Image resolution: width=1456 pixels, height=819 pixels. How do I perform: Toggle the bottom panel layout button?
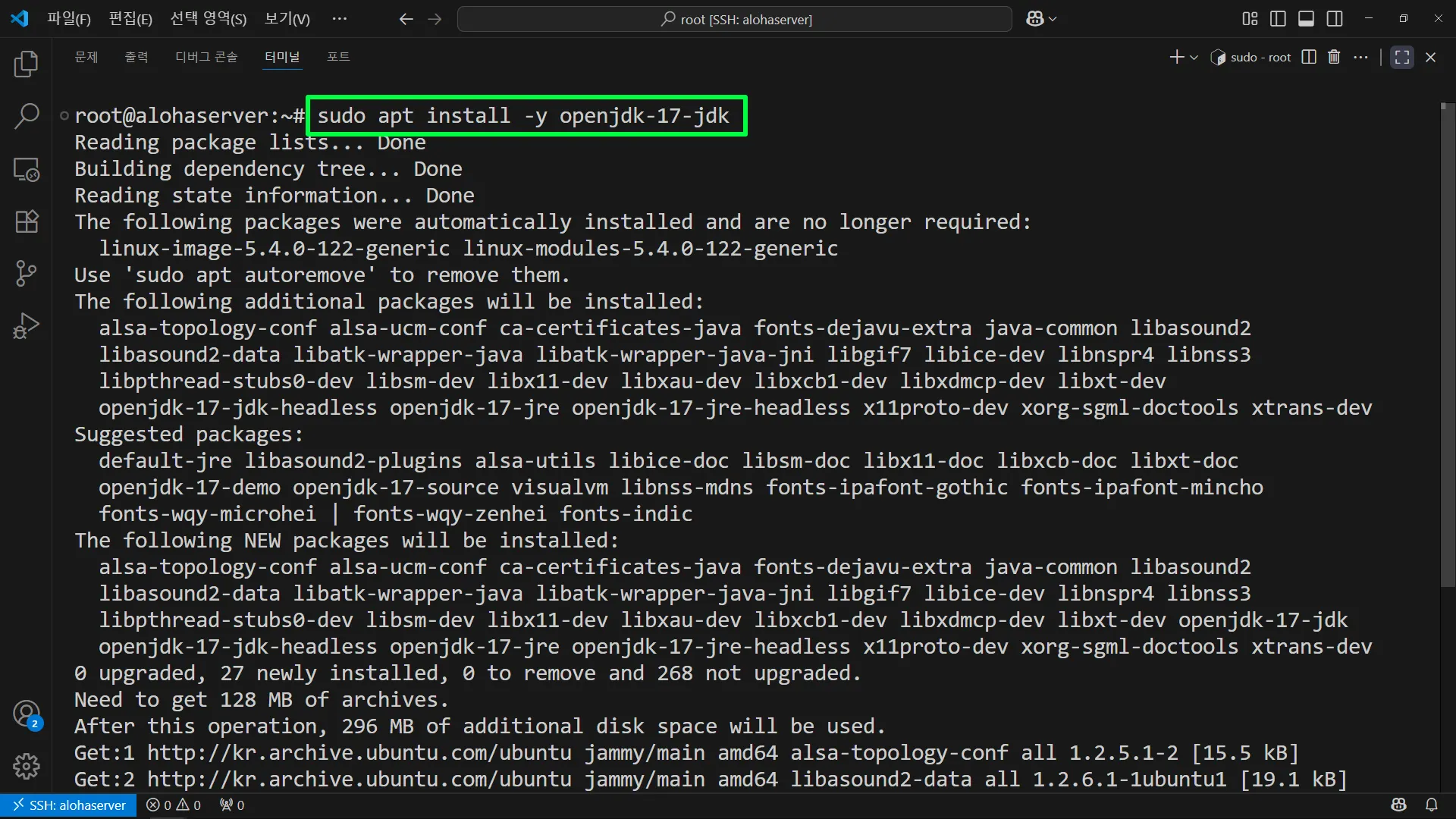pyautogui.click(x=1306, y=19)
